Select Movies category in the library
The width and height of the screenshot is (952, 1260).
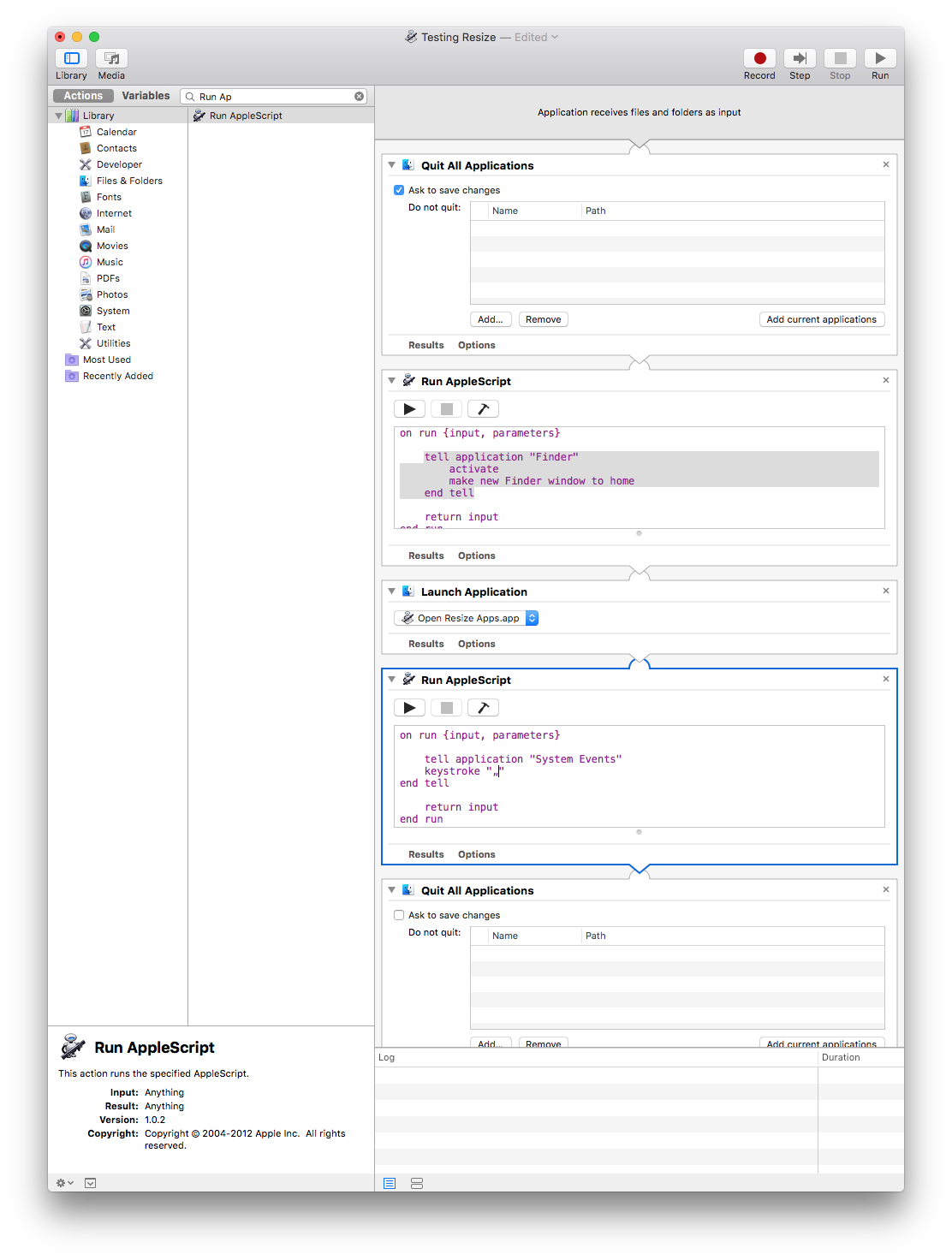(x=112, y=246)
